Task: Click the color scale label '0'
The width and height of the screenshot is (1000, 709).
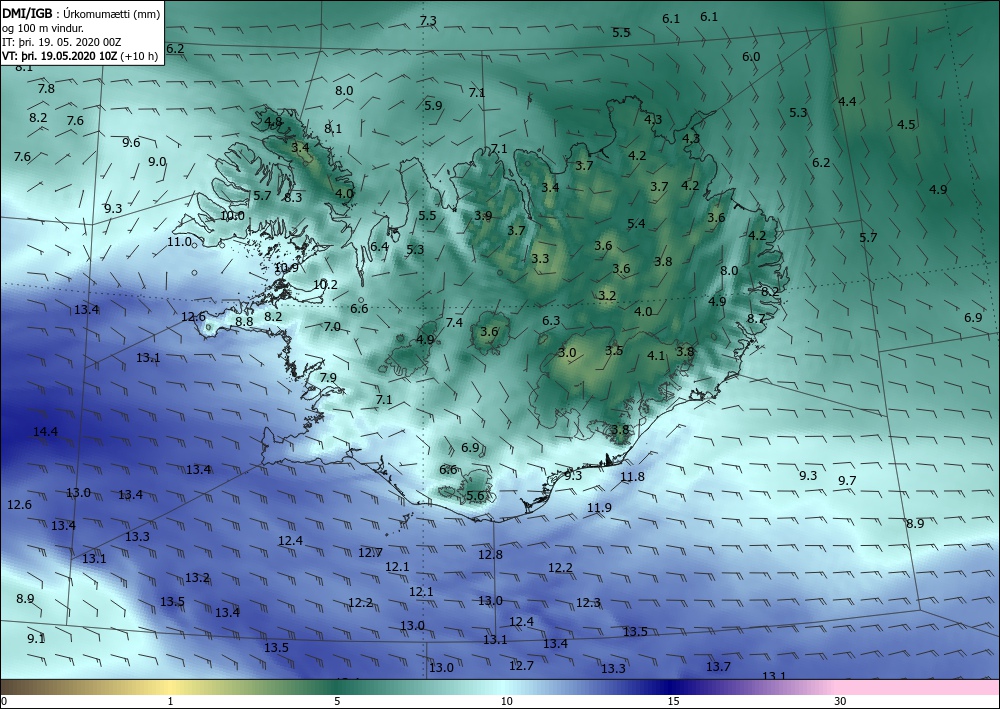Action: tap(4, 701)
